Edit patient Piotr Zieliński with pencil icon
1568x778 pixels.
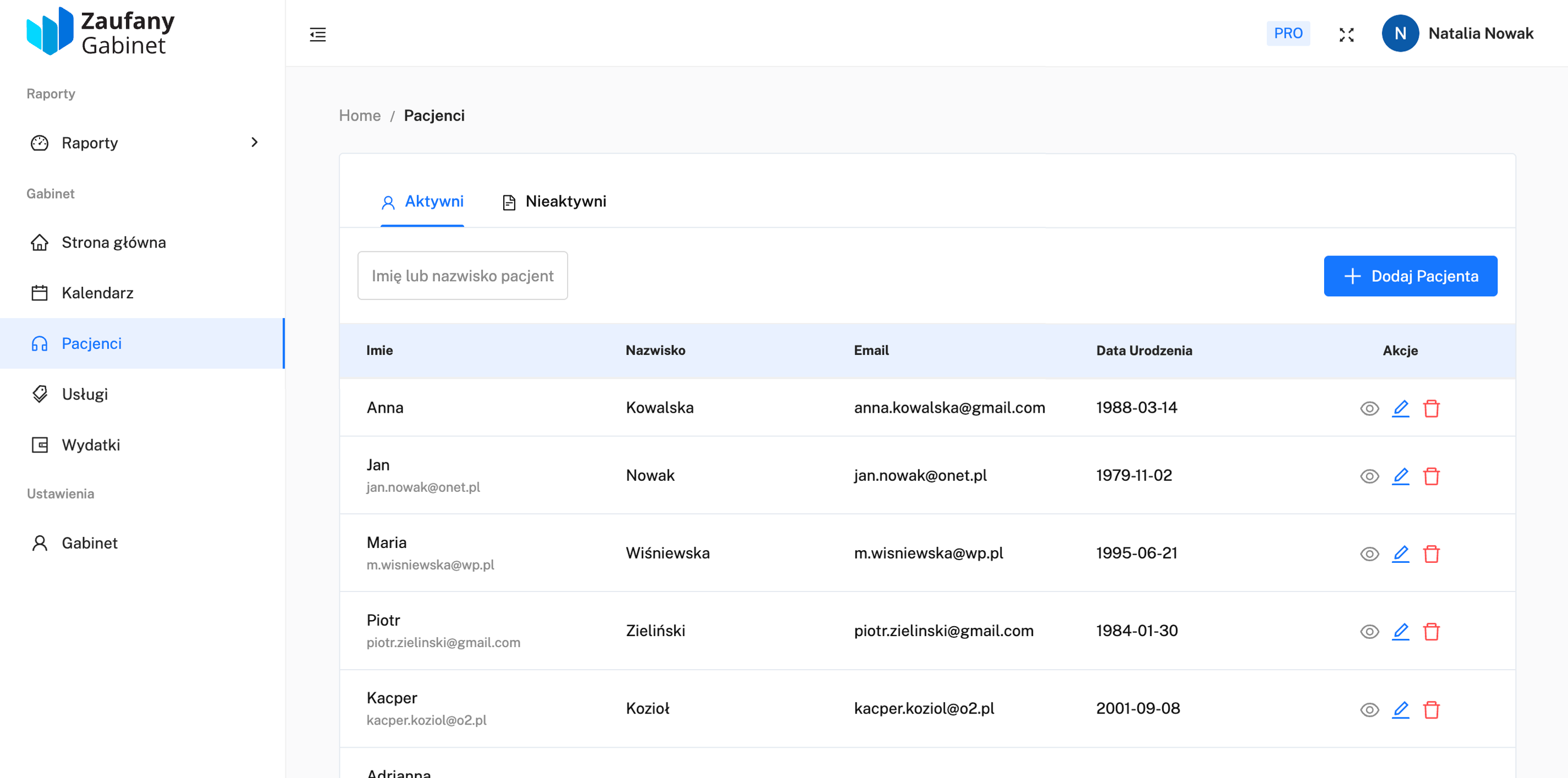[x=1401, y=632]
